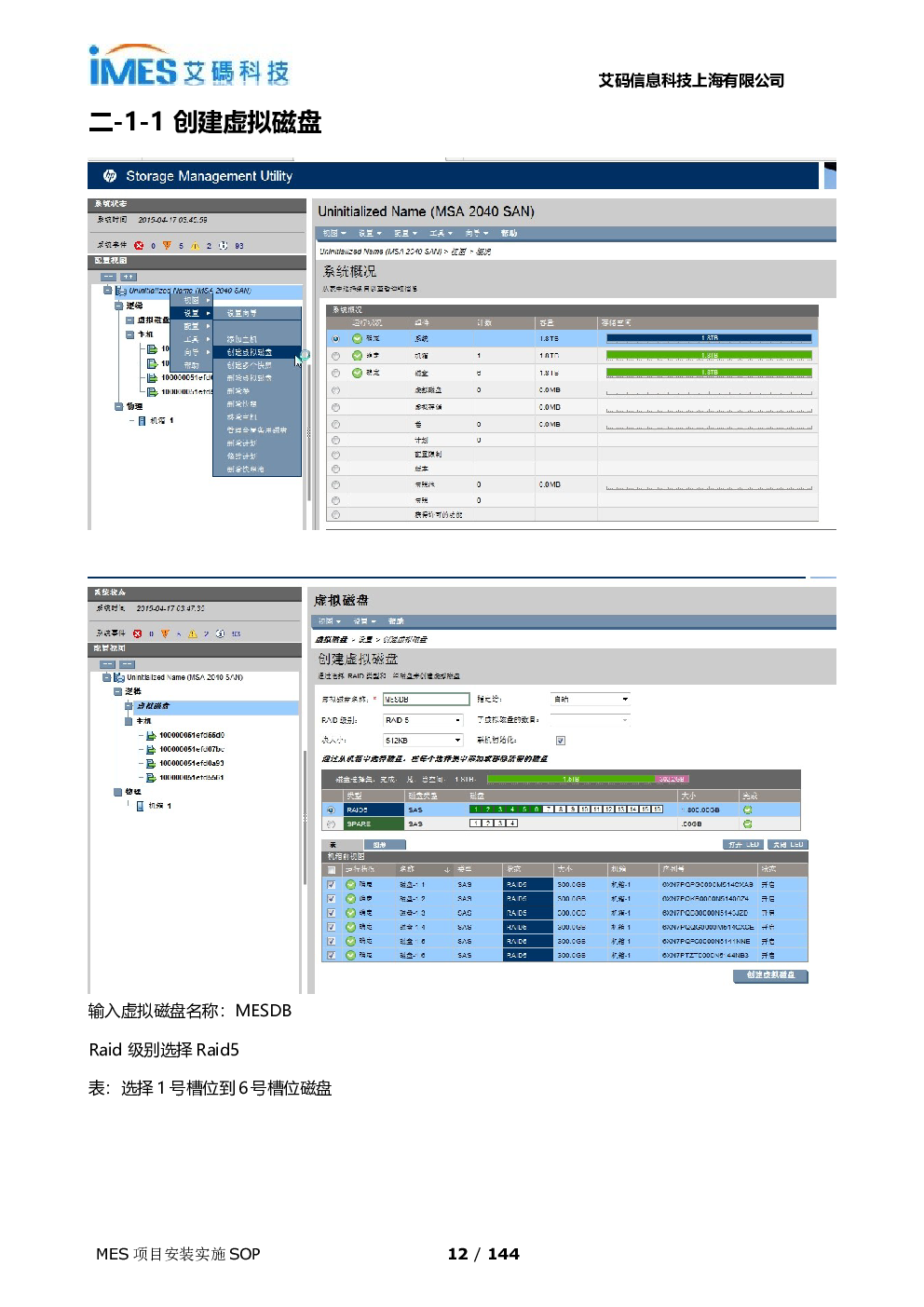Open the help menu in upper menu bar

[509, 233]
